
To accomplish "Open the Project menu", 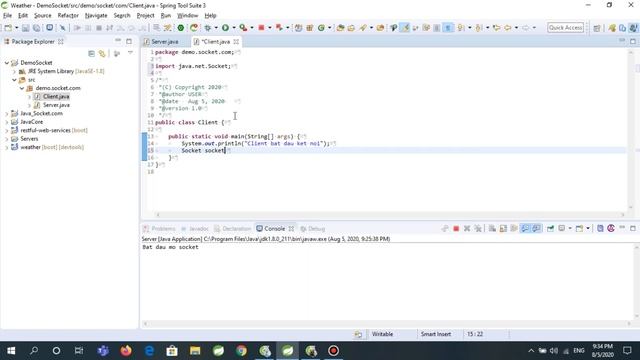I will point(145,16).
